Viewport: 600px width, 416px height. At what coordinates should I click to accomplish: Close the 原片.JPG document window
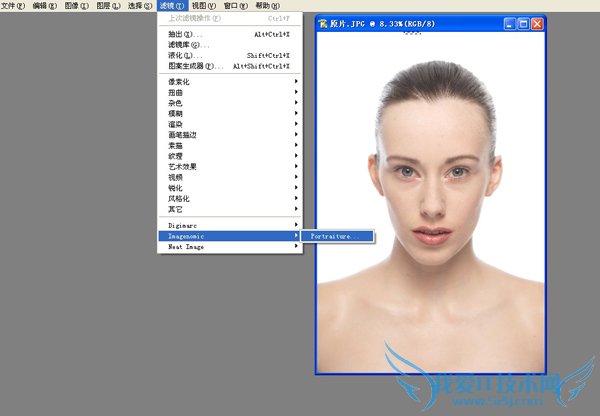537,24
